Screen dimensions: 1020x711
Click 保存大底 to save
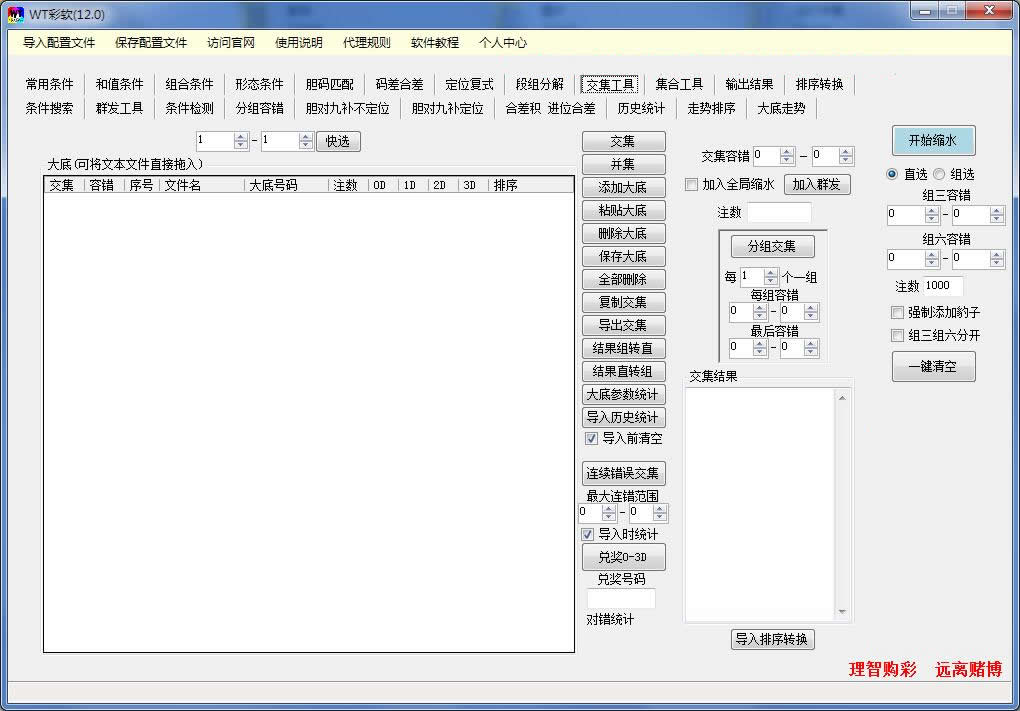point(623,256)
